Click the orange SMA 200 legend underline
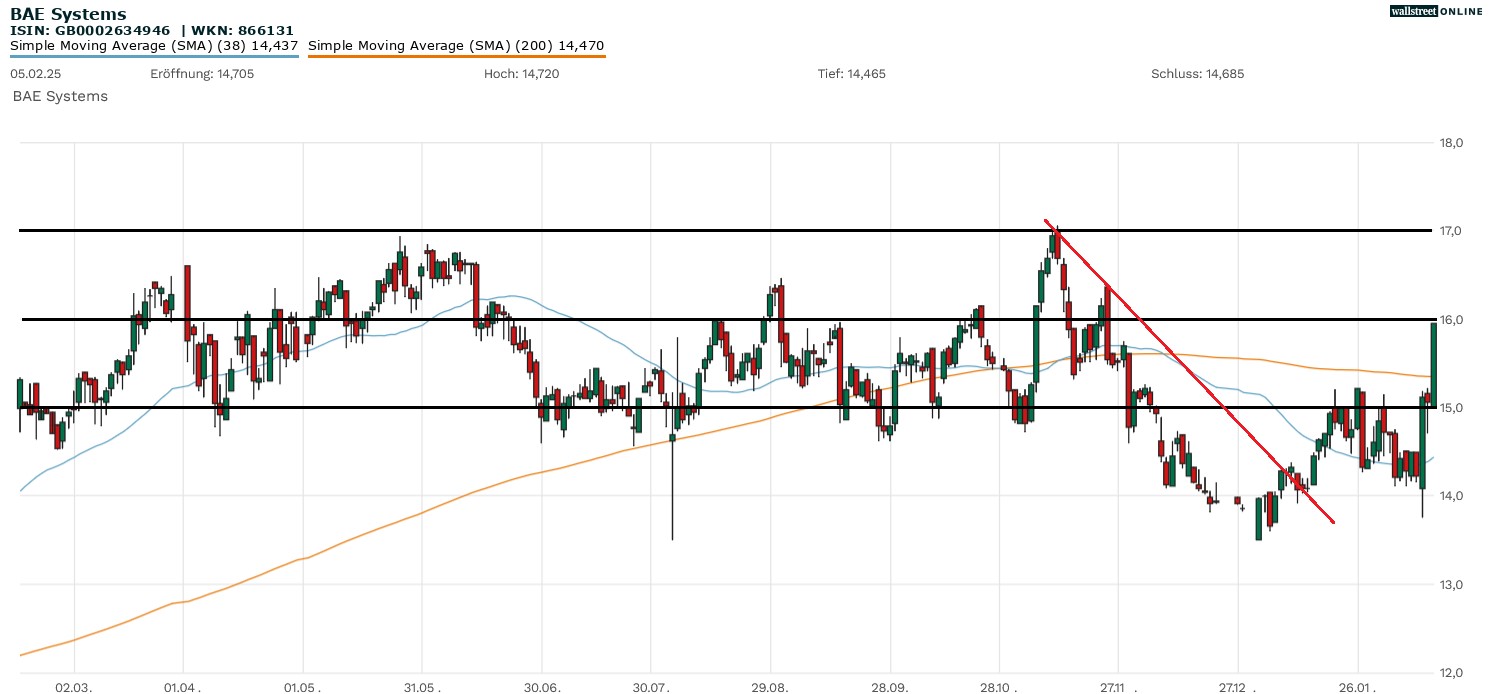The height and width of the screenshot is (694, 1490). pos(456,56)
